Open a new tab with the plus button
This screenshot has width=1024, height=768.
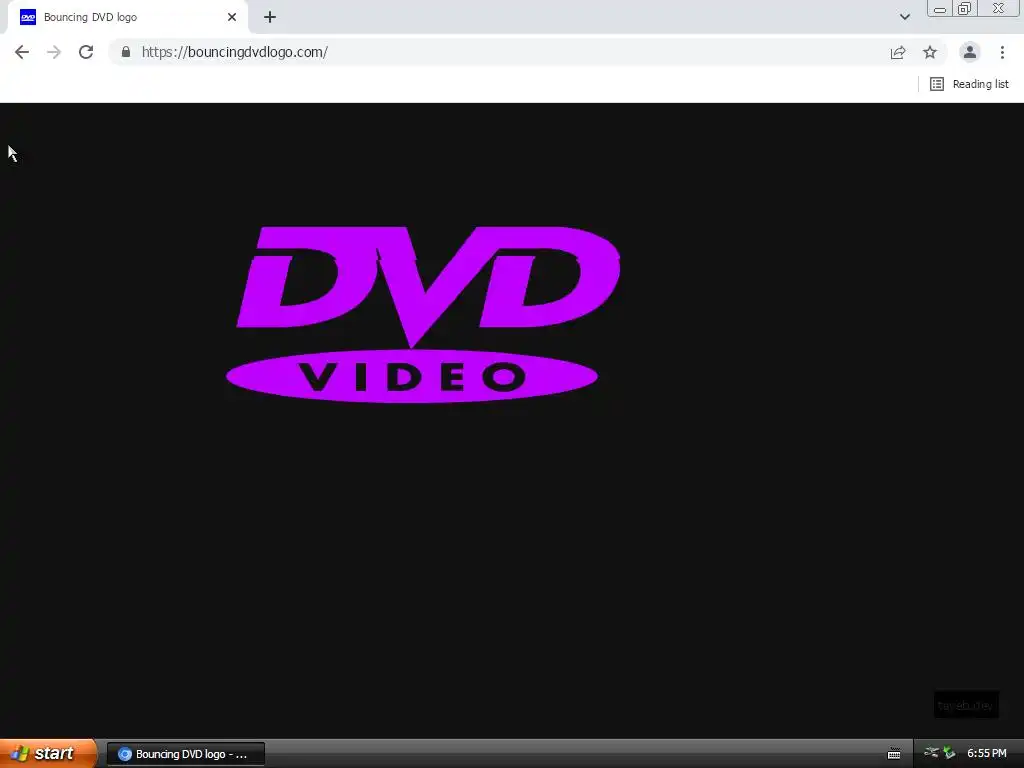coord(270,17)
